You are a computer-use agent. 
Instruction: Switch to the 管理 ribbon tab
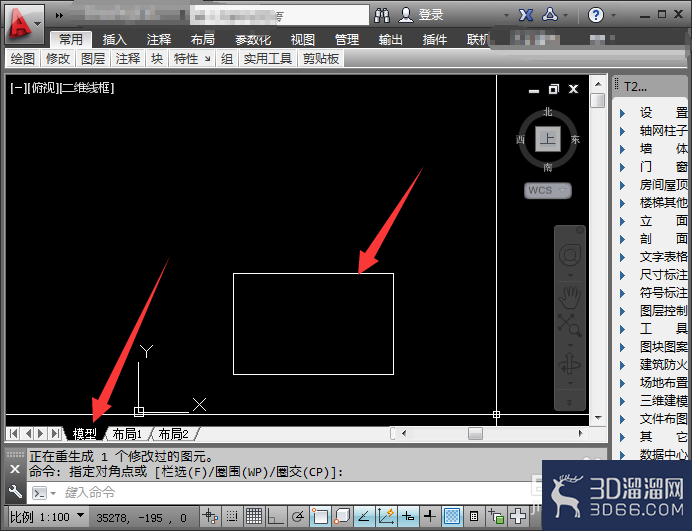click(x=347, y=40)
